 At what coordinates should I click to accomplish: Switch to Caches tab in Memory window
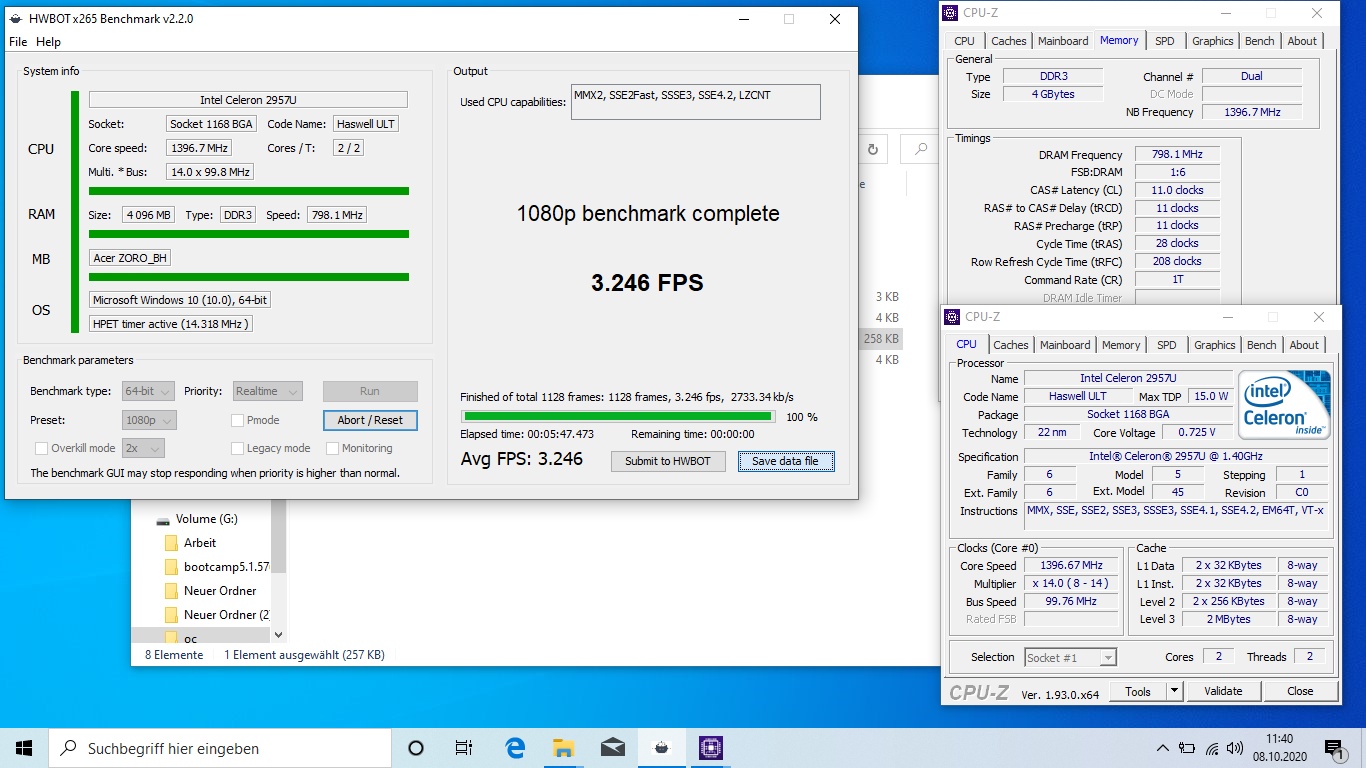[1008, 41]
